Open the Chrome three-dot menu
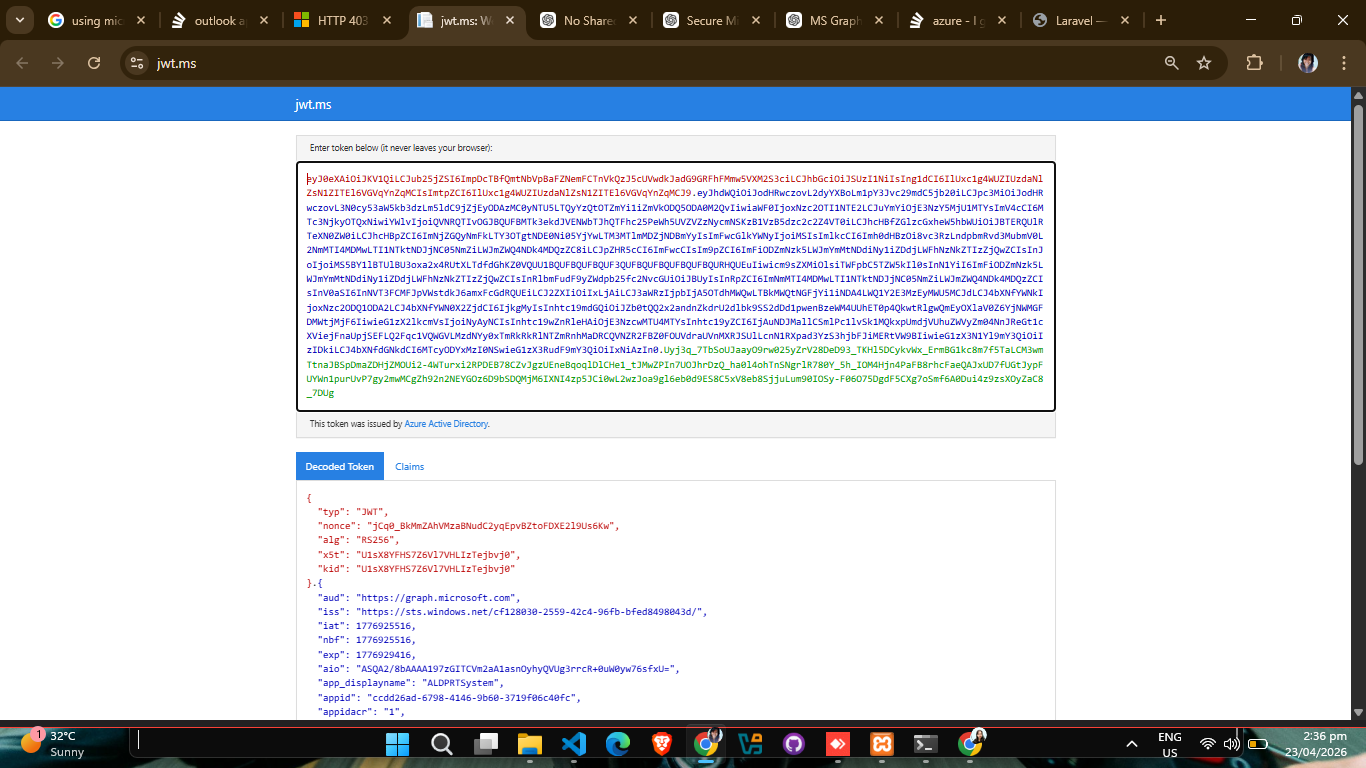 pyautogui.click(x=1343, y=63)
